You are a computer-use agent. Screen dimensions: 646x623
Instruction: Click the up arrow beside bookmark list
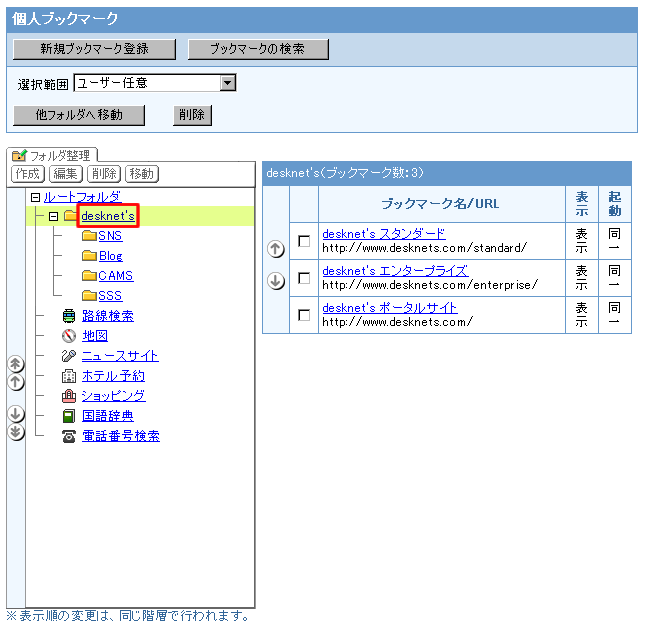[x=276, y=249]
